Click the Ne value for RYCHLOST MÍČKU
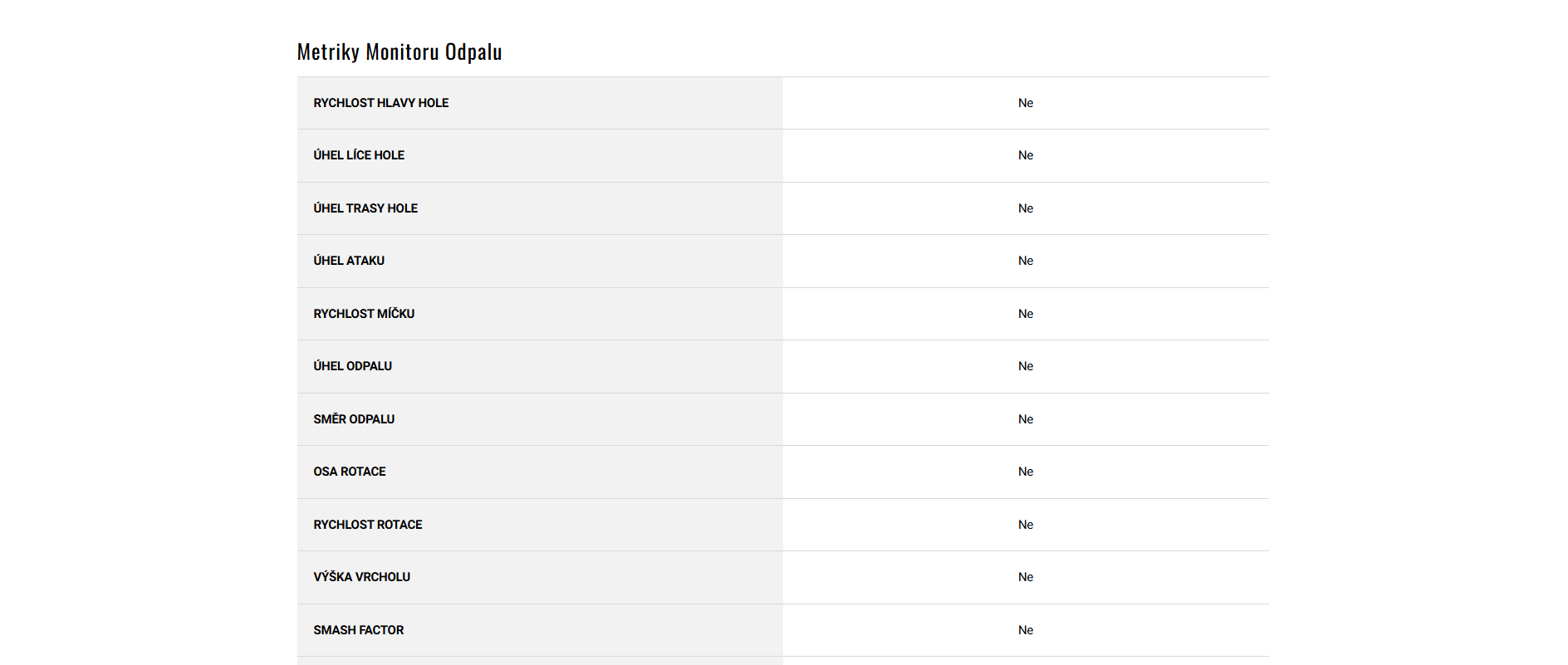This screenshot has height=665, width=1568. pyautogui.click(x=1026, y=314)
